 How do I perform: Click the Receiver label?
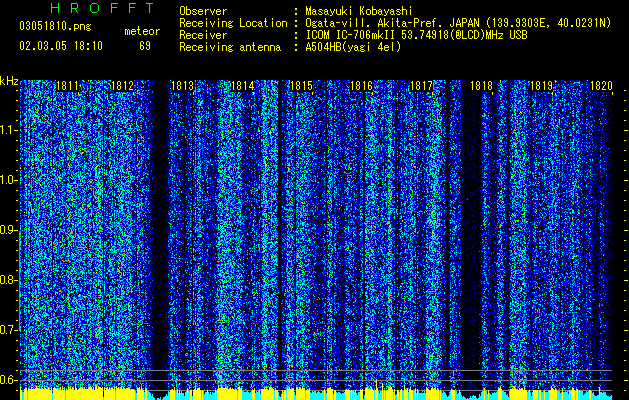[203, 35]
